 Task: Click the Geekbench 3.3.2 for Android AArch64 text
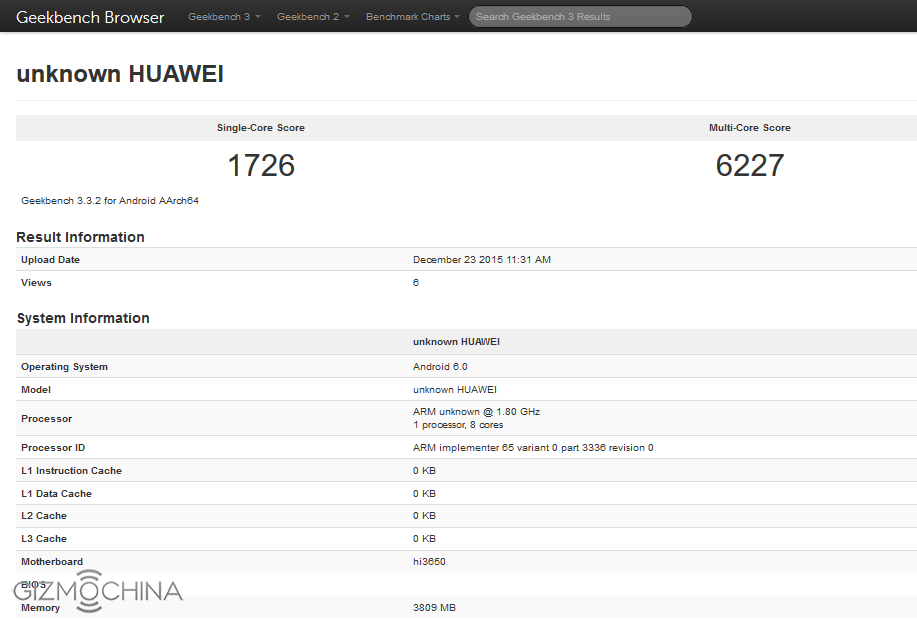coord(110,201)
